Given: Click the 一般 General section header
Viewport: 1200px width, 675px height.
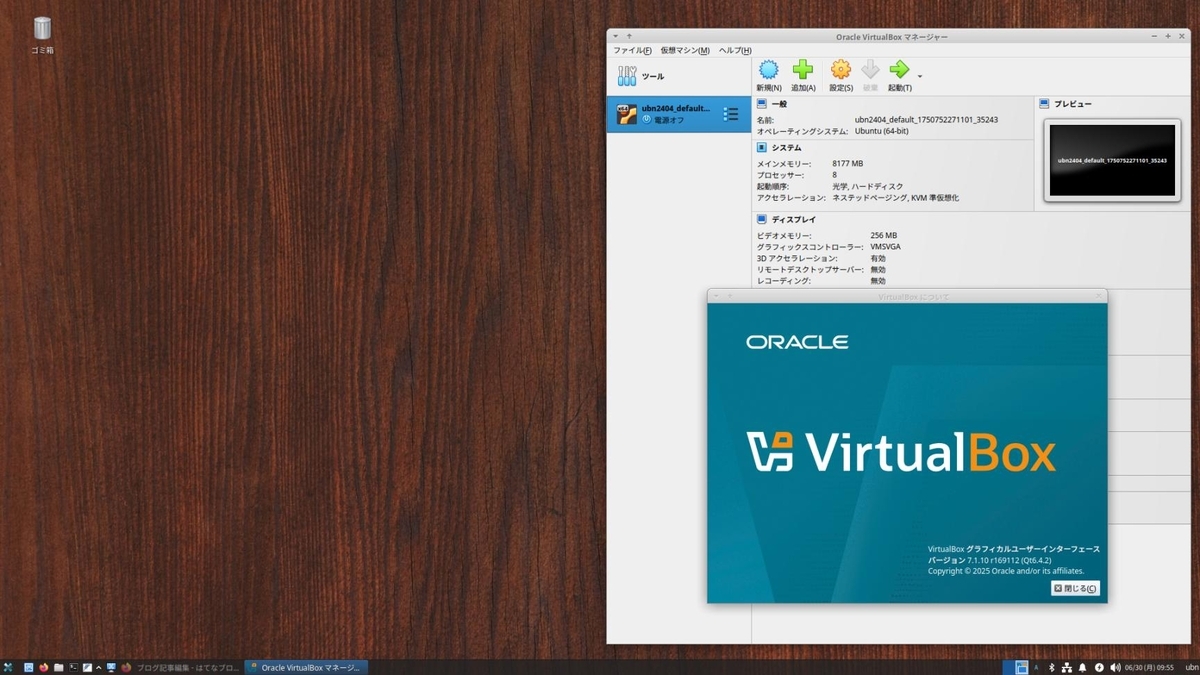Looking at the screenshot, I should pyautogui.click(x=779, y=104).
